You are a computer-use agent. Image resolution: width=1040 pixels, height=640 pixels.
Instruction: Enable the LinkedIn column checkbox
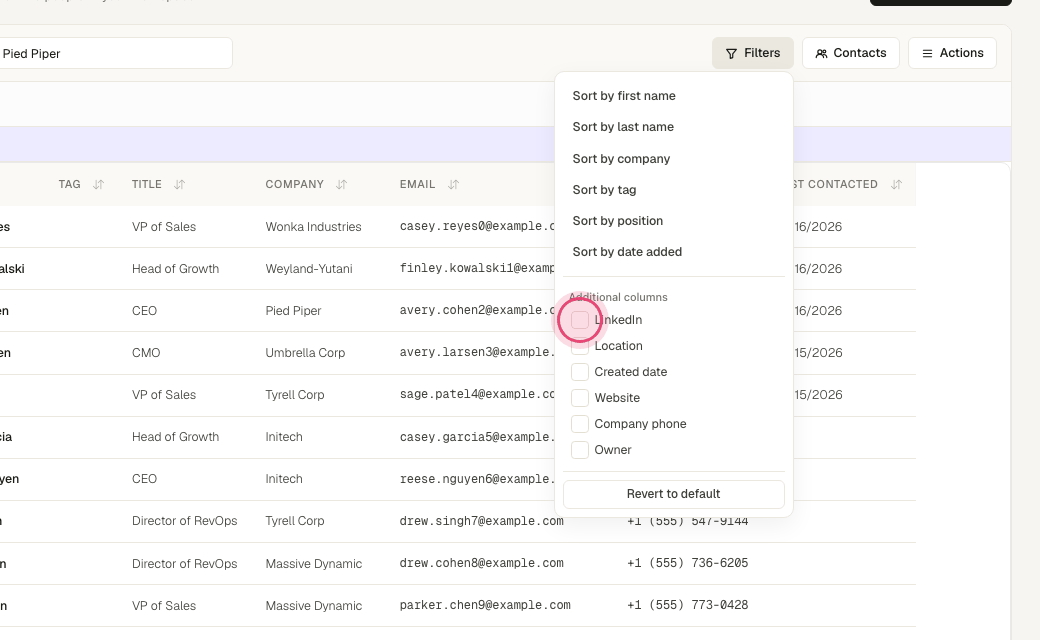click(580, 320)
